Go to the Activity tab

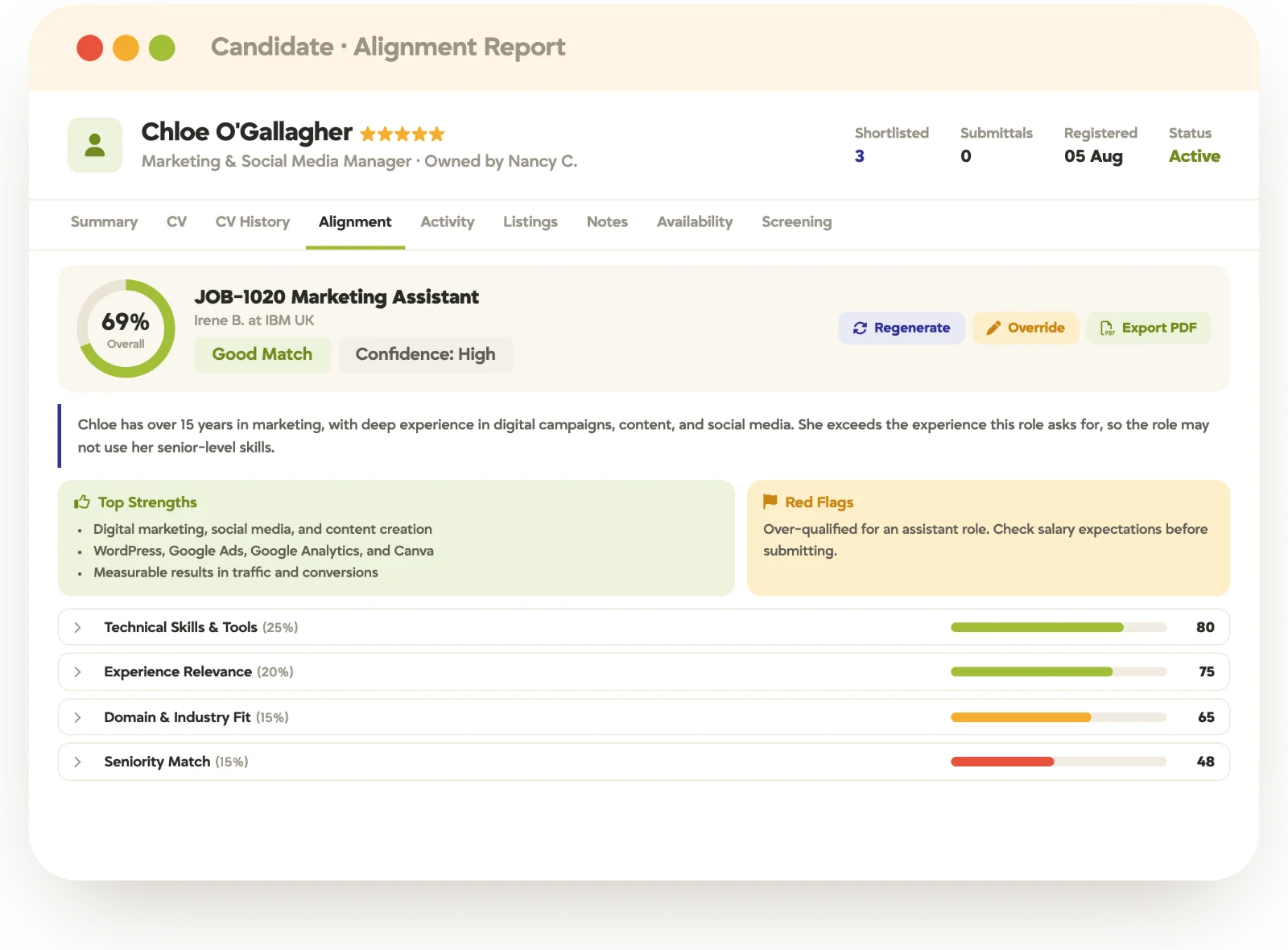(x=448, y=221)
